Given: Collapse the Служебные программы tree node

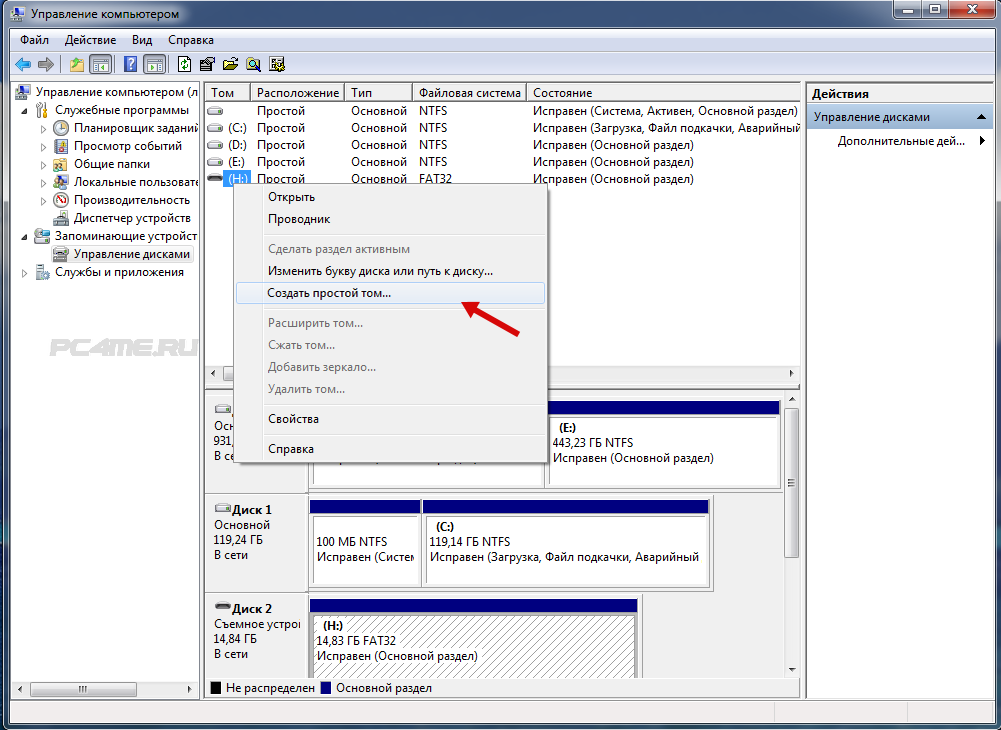Looking at the screenshot, I should coord(25,110).
